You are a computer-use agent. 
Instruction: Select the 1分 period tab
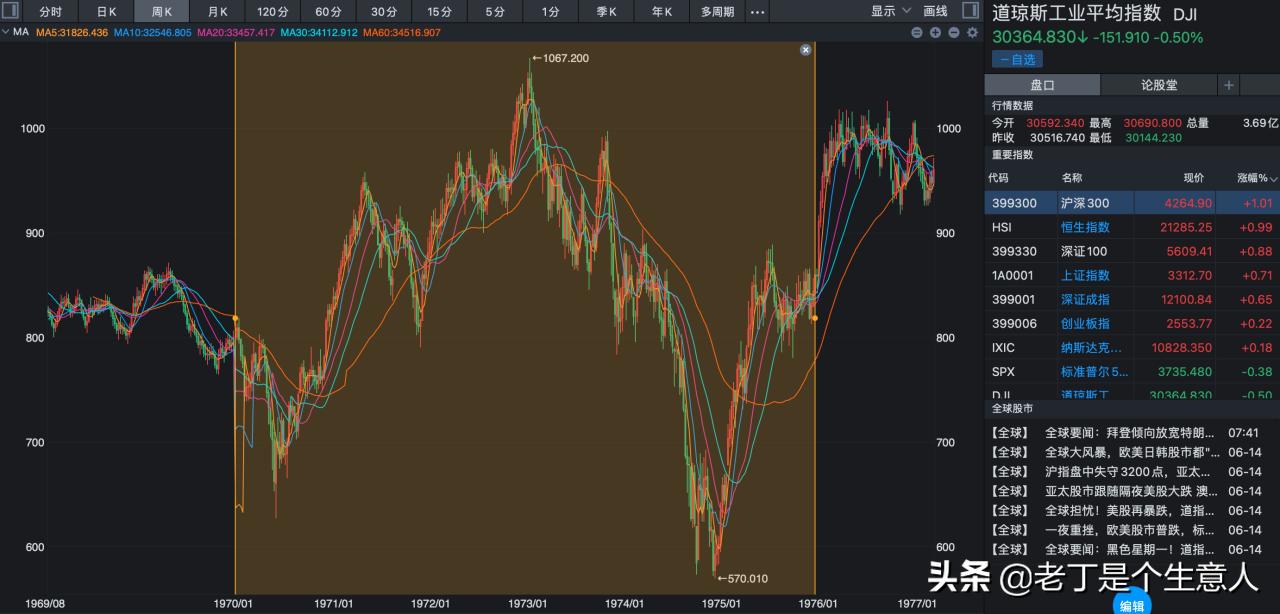pyautogui.click(x=550, y=12)
